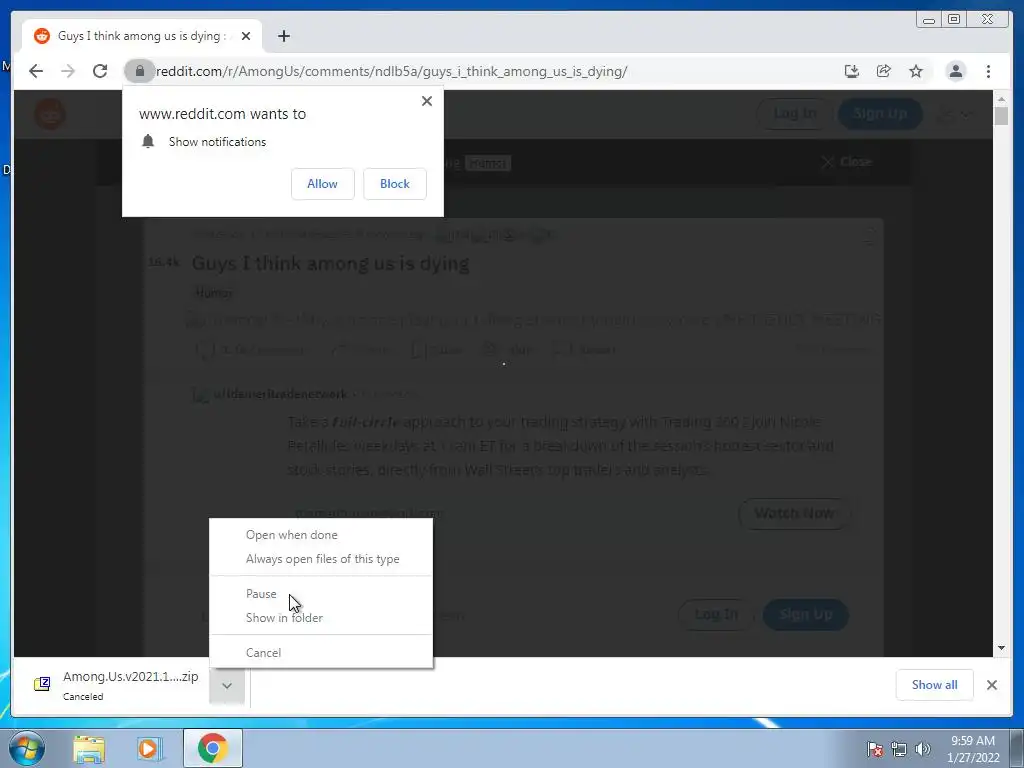This screenshot has width=1024, height=768.
Task: Click the volume speaker icon in the tray
Action: coord(922,749)
